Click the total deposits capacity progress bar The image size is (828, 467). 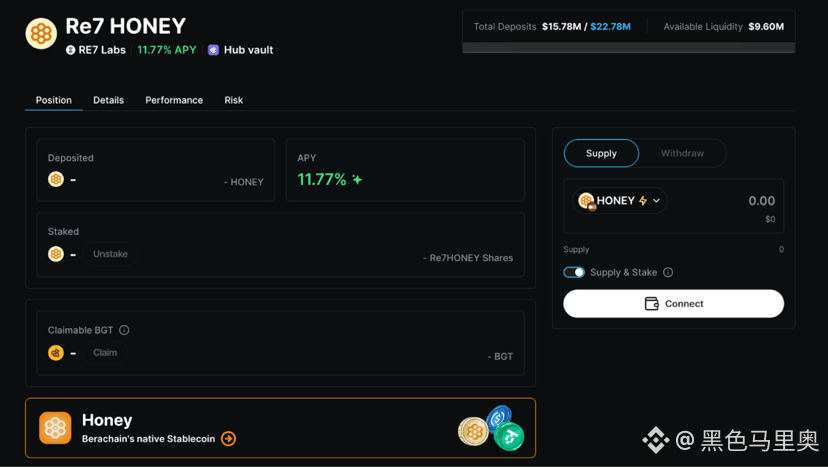tap(629, 48)
